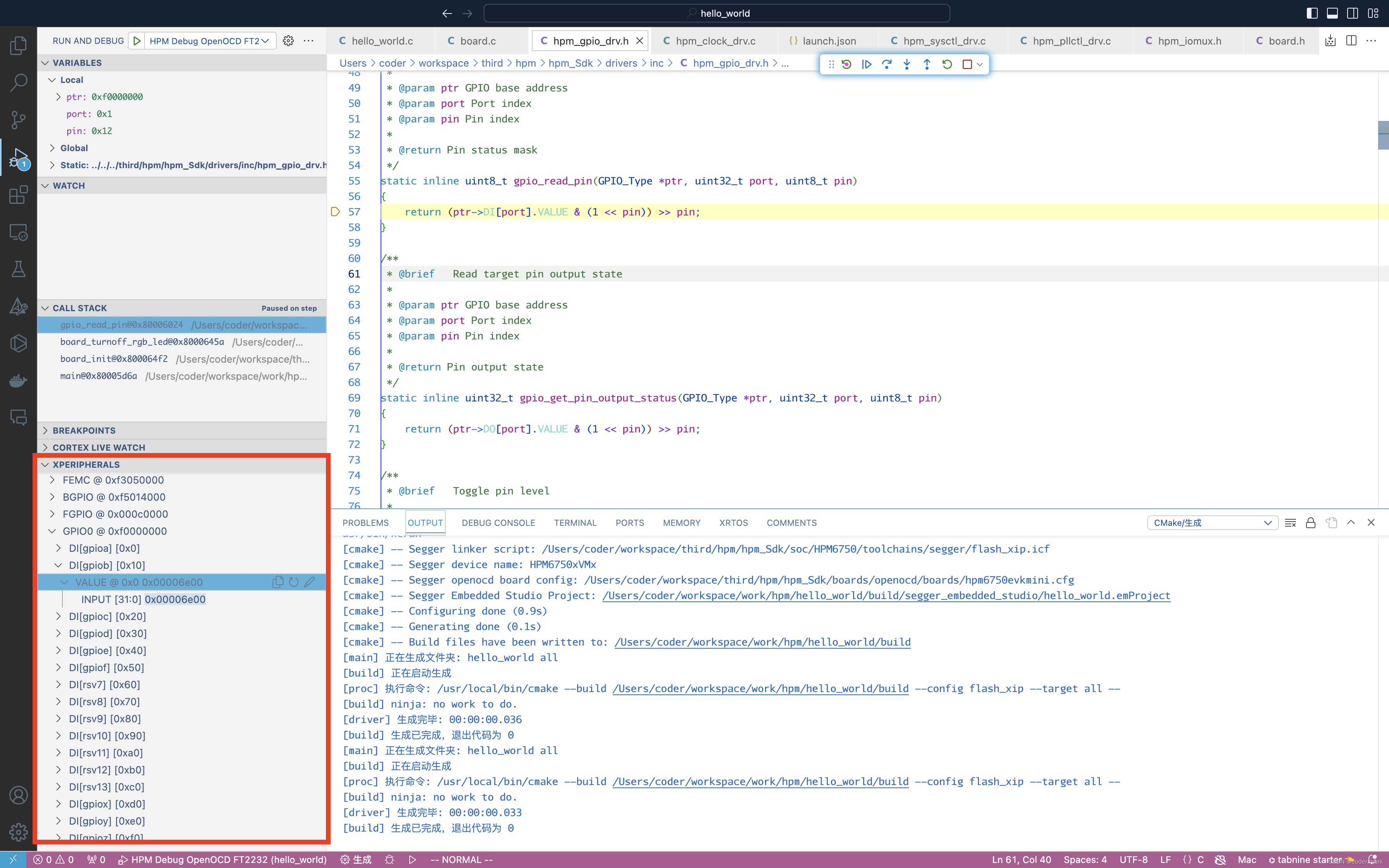Open launch.json with the gear icon
Image resolution: width=1389 pixels, height=868 pixels.
point(288,41)
